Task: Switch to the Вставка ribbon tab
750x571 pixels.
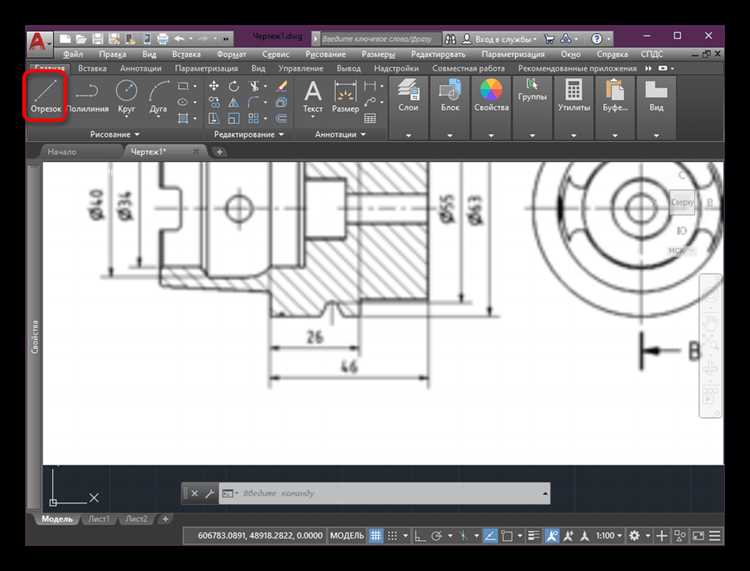Action: coord(92,68)
